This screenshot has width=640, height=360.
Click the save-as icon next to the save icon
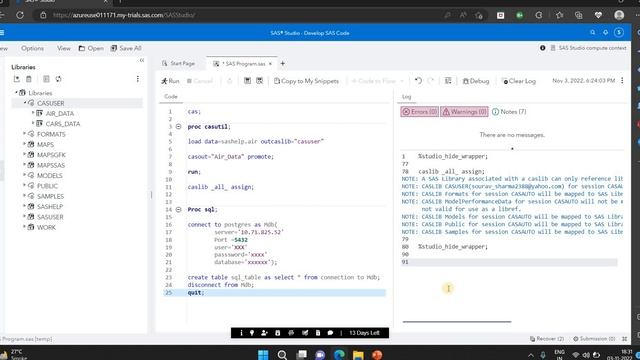coord(259,81)
